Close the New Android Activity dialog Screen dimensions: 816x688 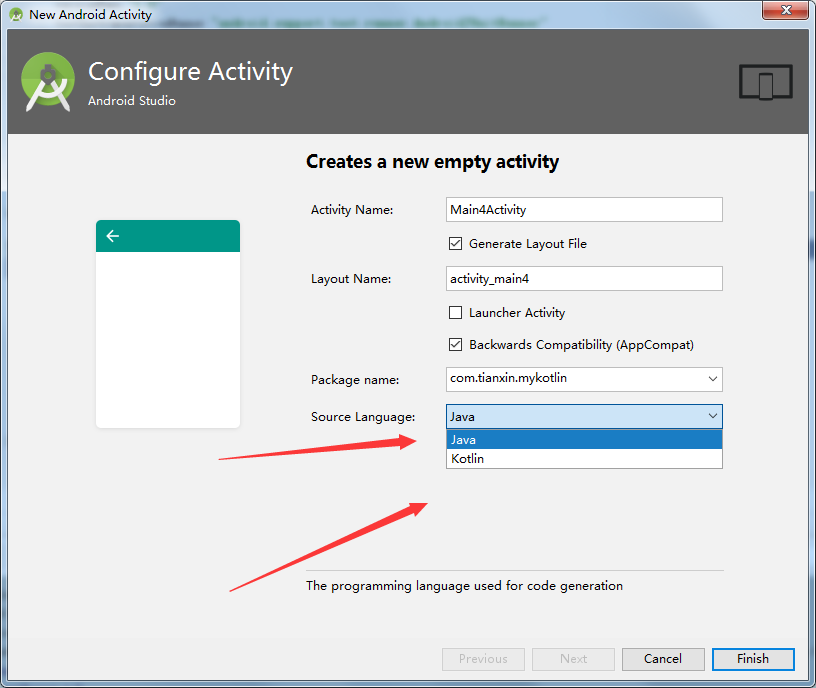pos(786,10)
